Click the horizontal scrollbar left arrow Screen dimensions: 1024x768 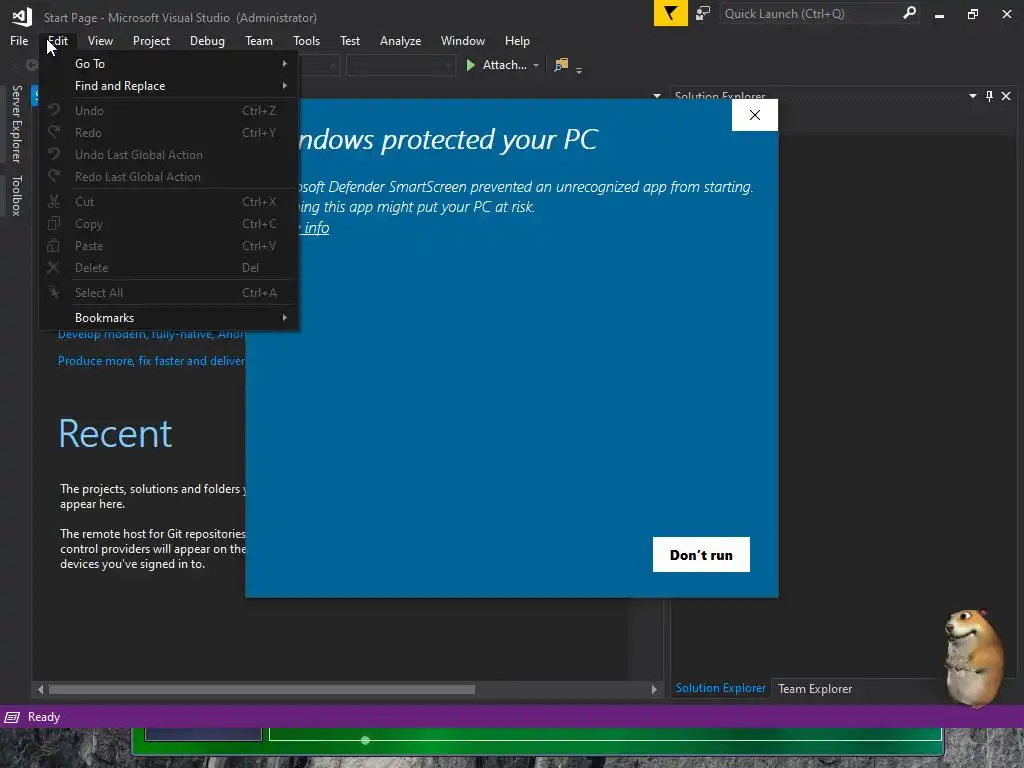click(40, 690)
